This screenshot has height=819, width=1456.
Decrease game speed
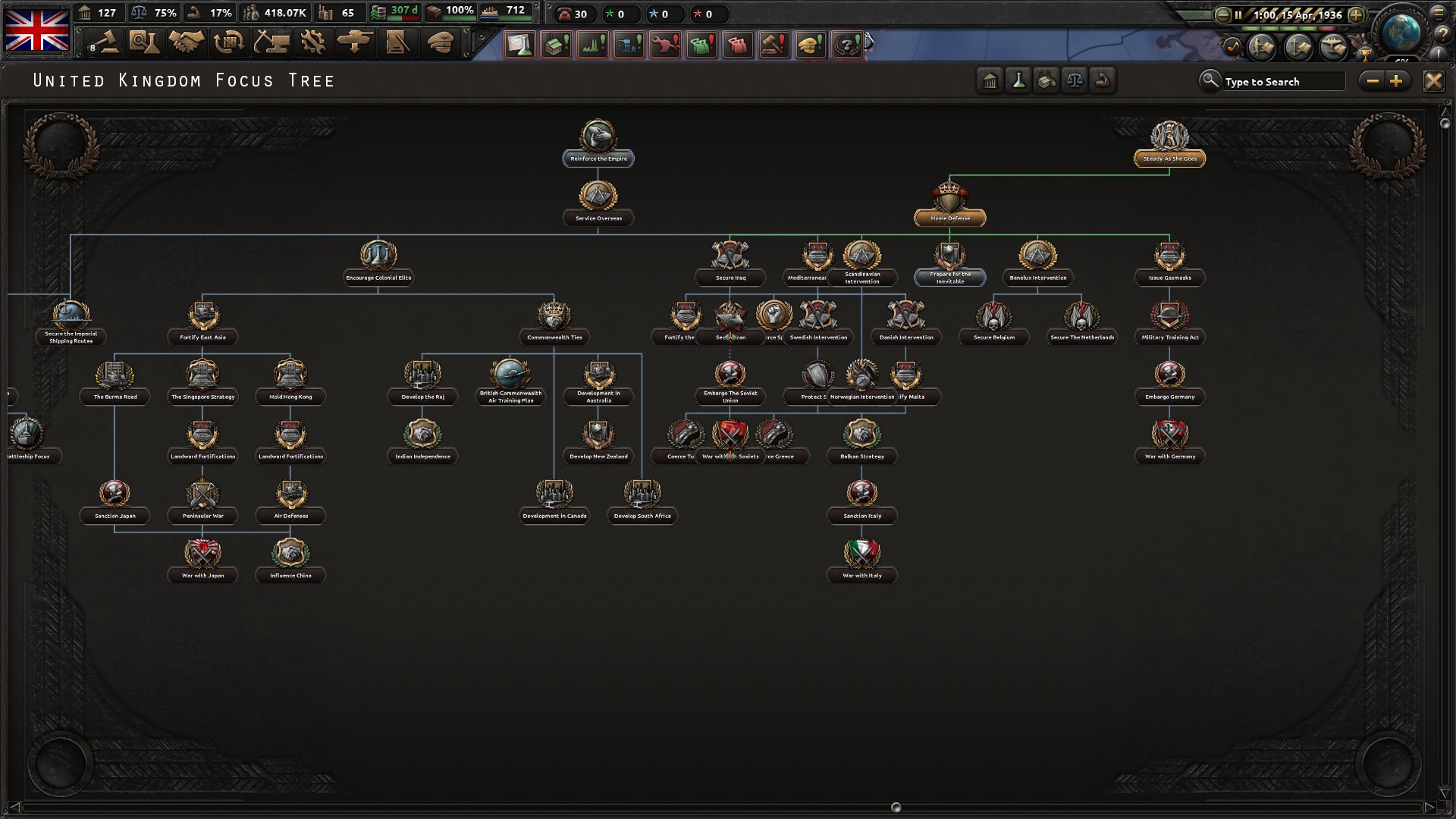coord(1222,14)
